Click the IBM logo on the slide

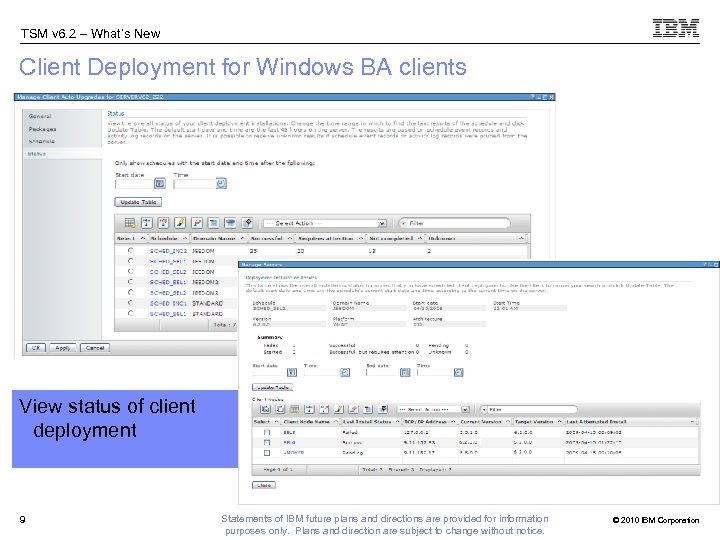(675, 28)
